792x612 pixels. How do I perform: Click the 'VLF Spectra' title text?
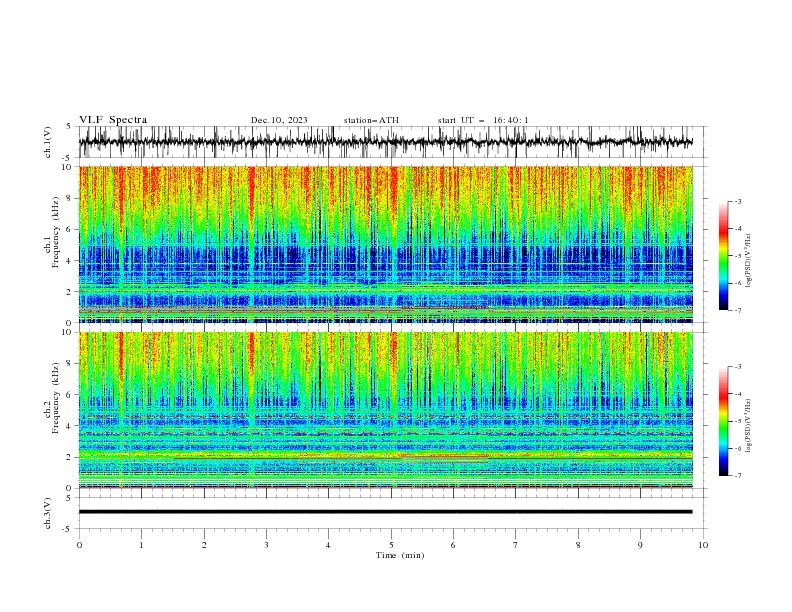[113, 120]
